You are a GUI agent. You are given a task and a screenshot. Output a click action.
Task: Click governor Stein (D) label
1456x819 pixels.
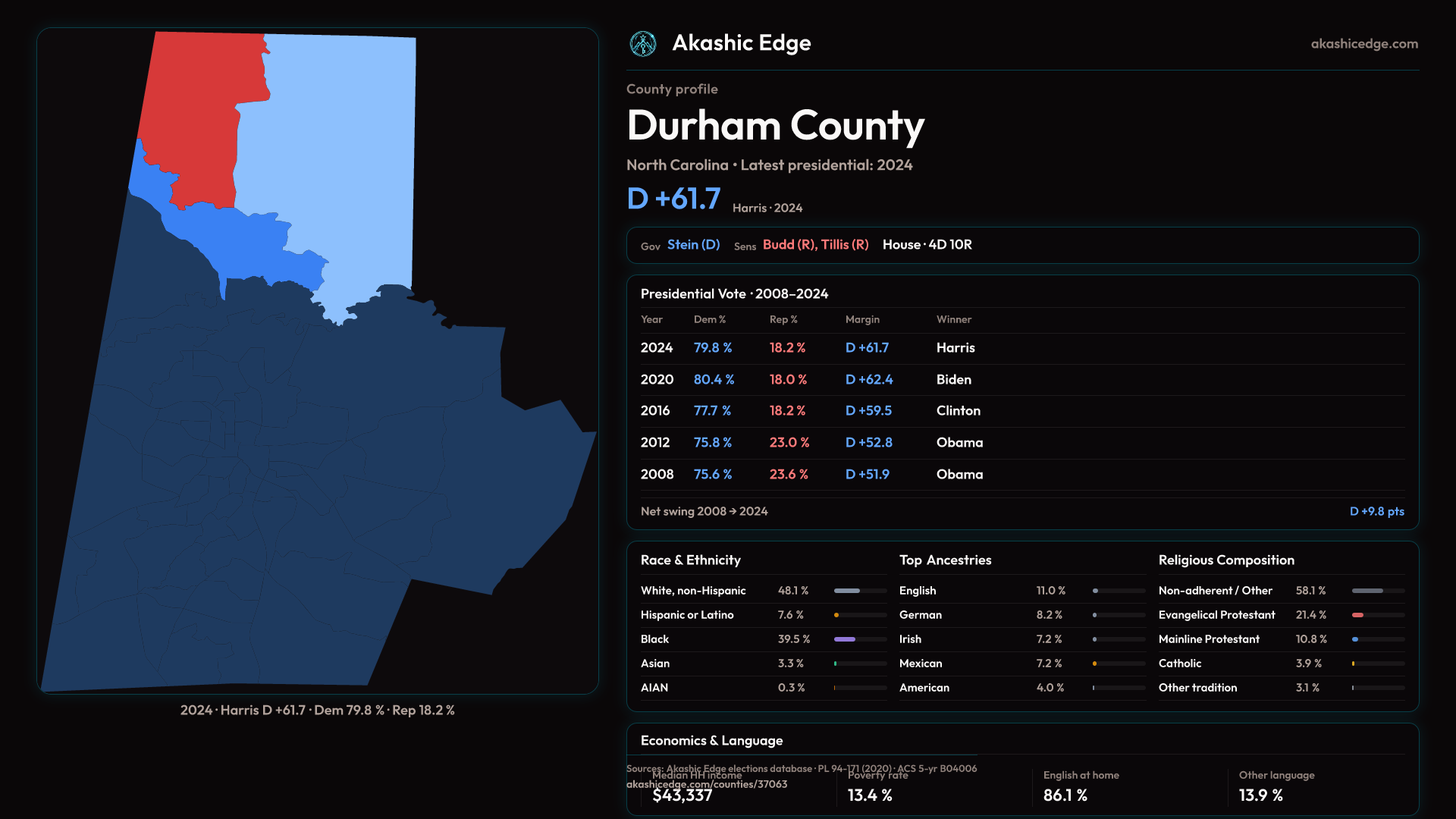693,245
